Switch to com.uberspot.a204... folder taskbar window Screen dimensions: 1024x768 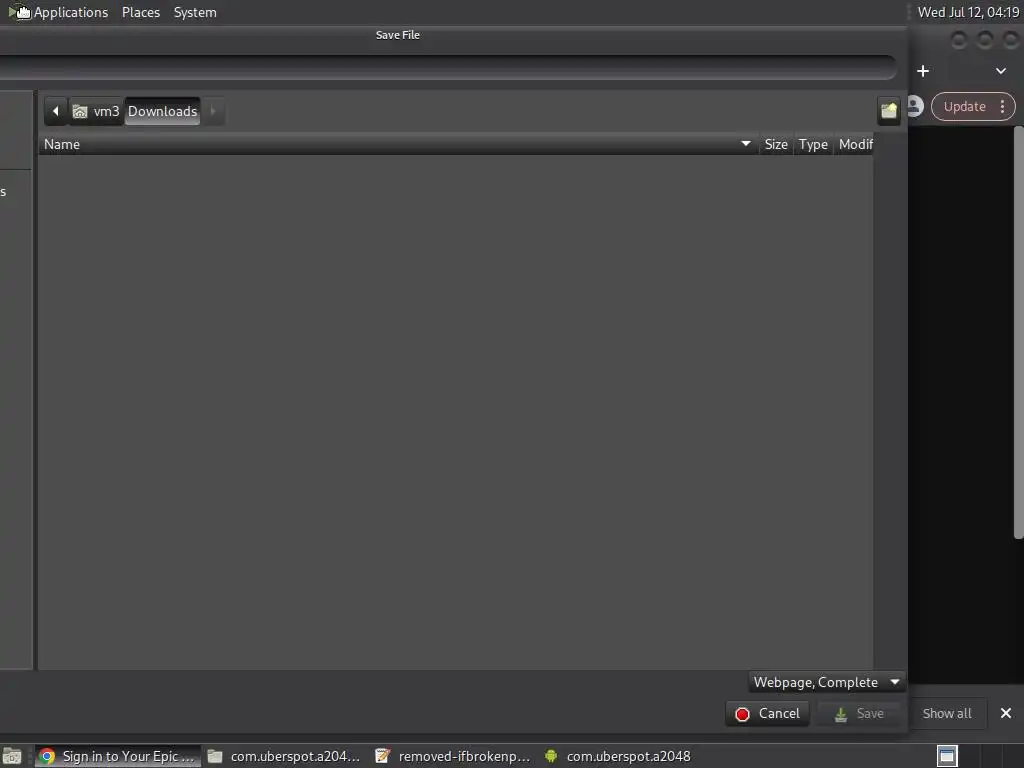point(284,756)
